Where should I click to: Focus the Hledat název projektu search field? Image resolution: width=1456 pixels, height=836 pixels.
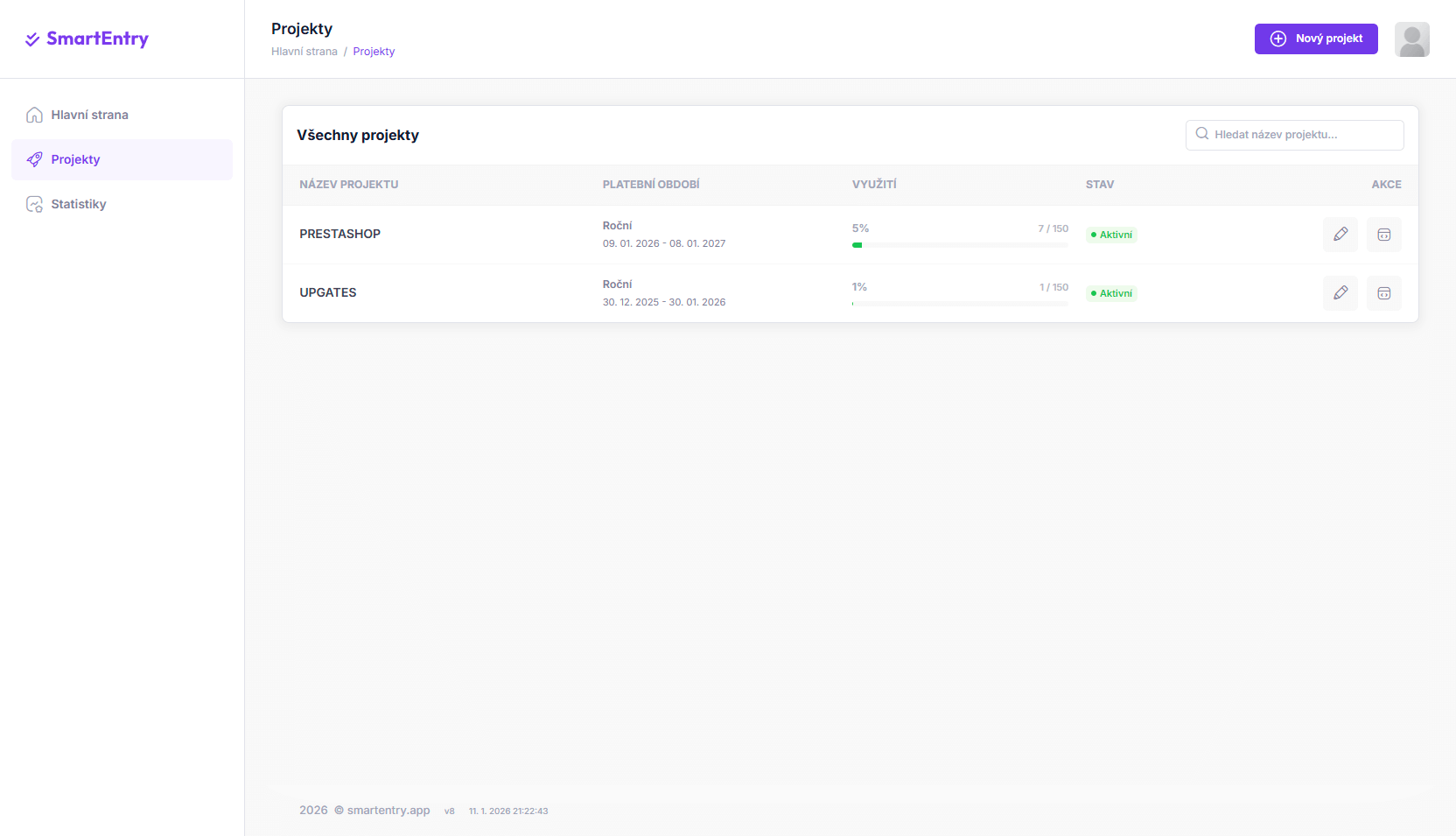pos(1304,135)
